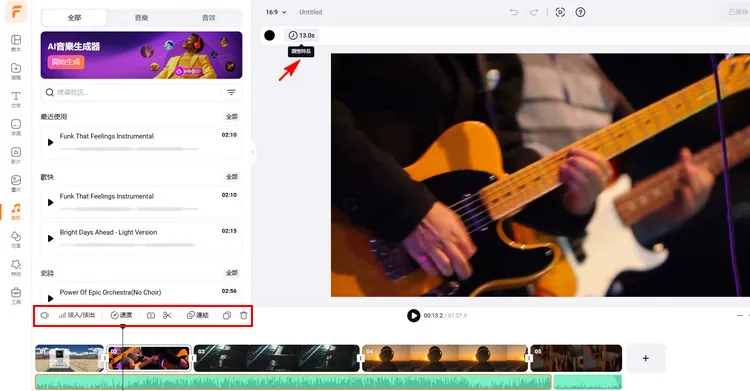Delete selected clip with trash icon
Screen dimensions: 750x391
[243, 315]
